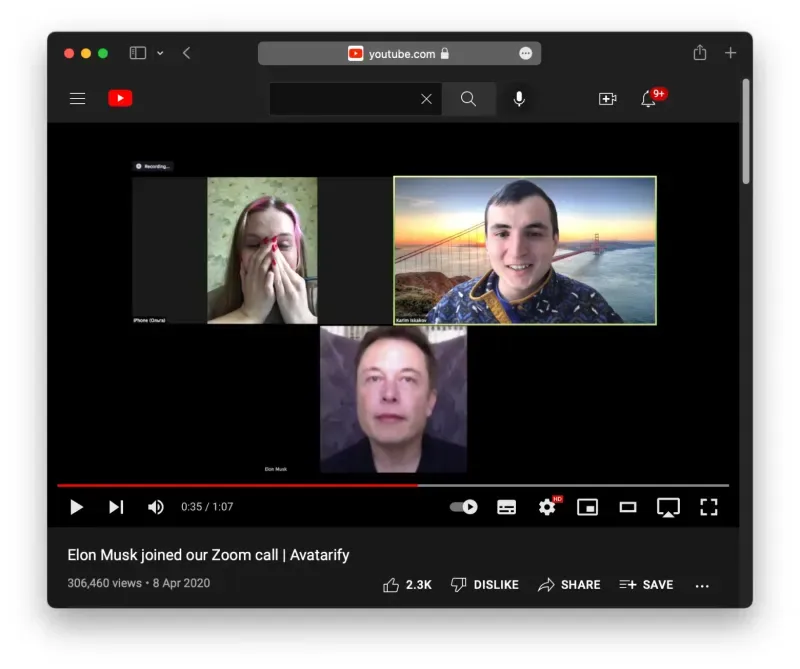800x669 pixels.
Task: Open more actions three-dot menu below the video
Action: coord(702,586)
